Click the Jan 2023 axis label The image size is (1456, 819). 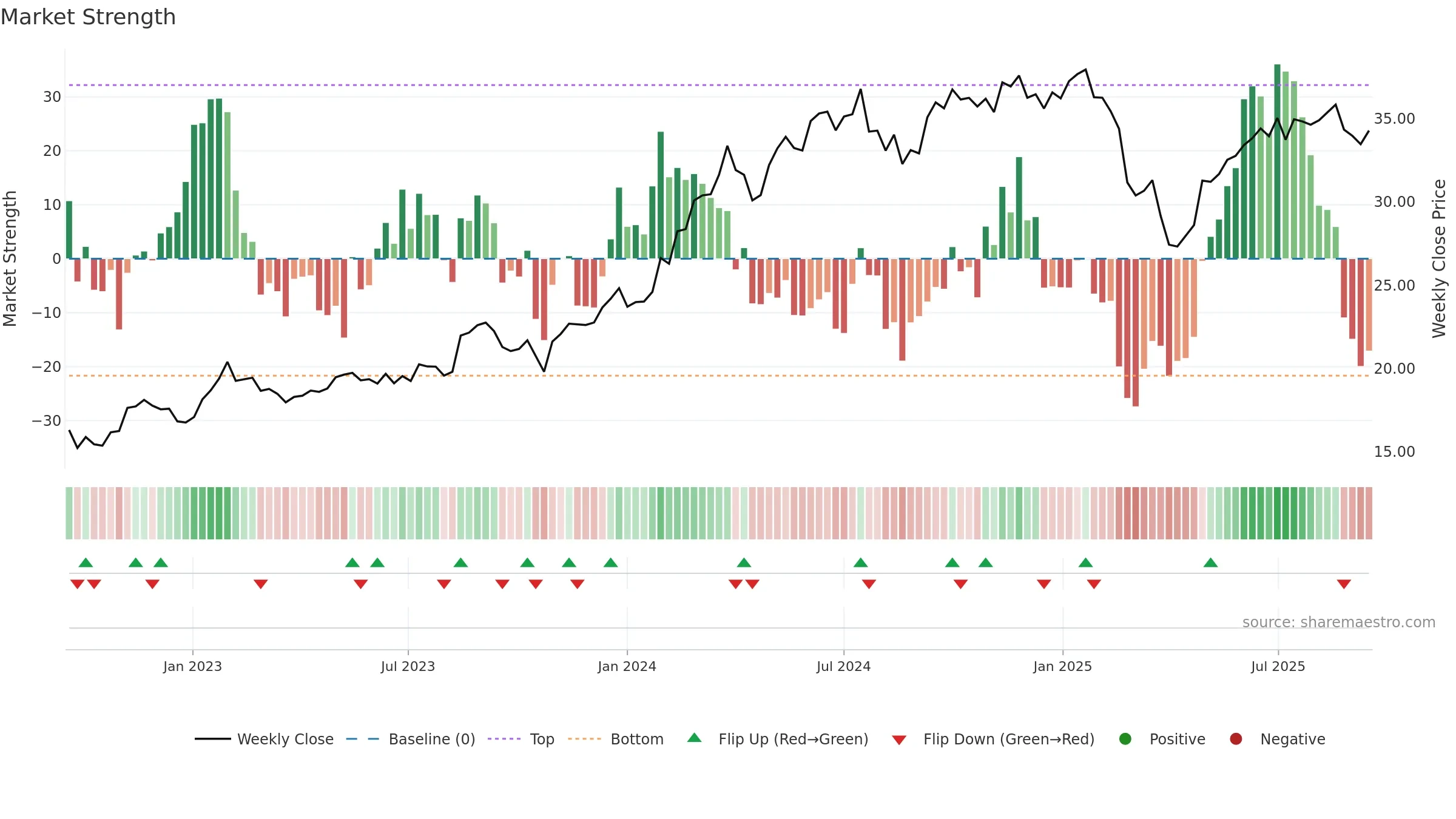coord(192,667)
